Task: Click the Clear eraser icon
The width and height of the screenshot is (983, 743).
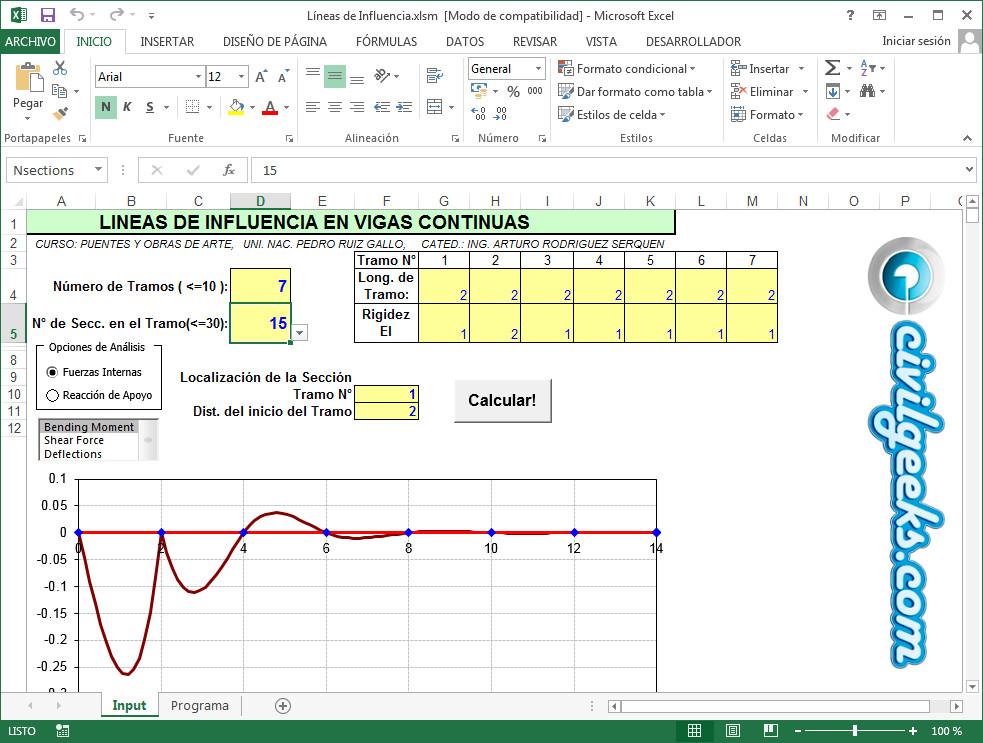Action: 833,114
